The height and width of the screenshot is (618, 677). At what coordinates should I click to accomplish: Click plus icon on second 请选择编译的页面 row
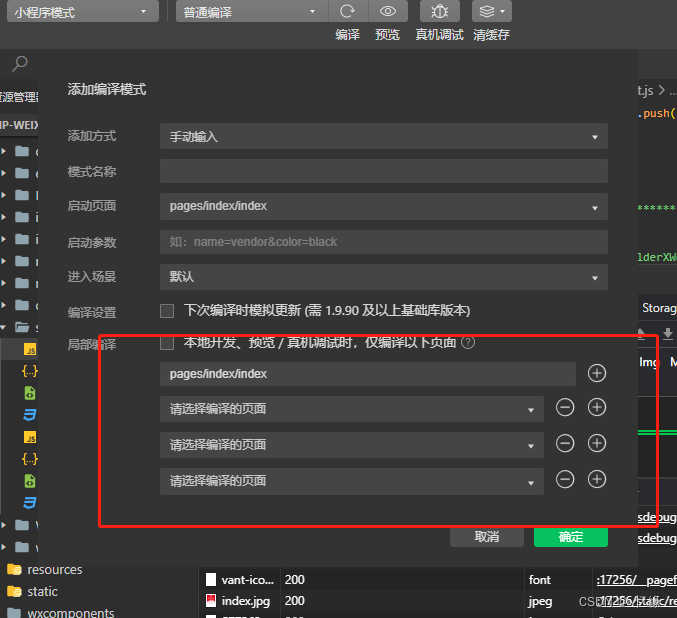597,443
